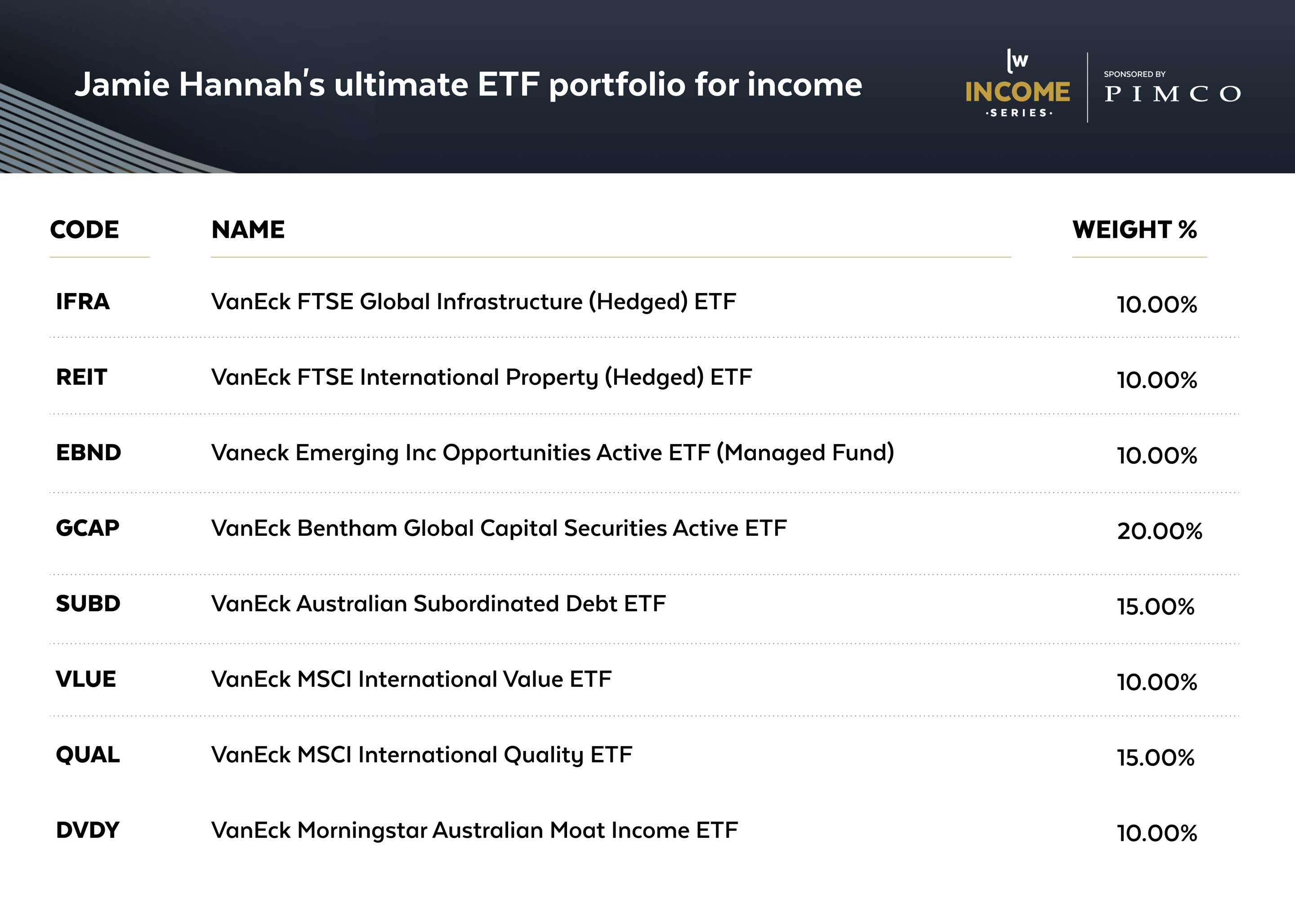Click the CODE column header
1295x924 pixels.
click(84, 230)
